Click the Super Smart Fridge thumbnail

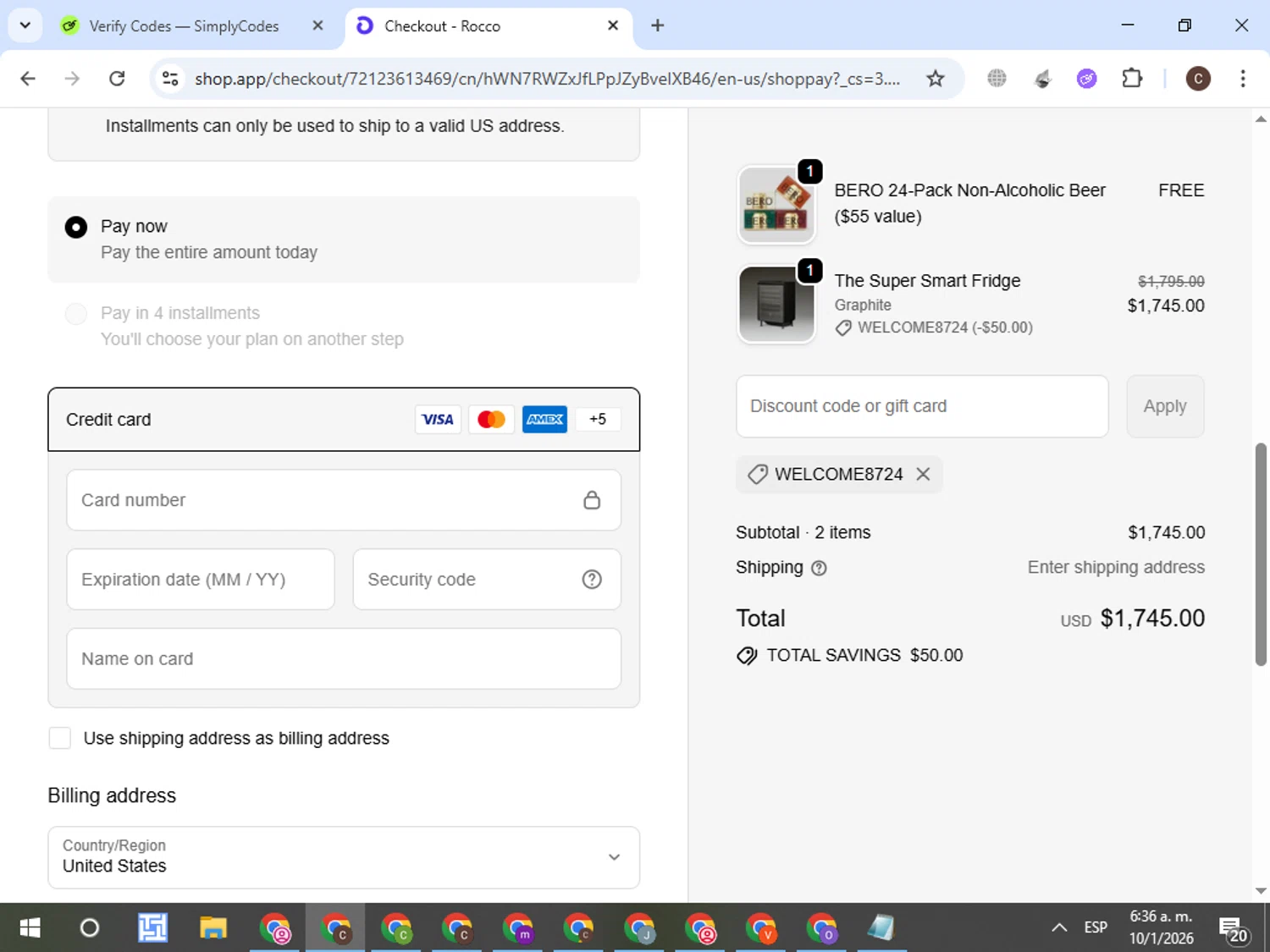pos(776,305)
